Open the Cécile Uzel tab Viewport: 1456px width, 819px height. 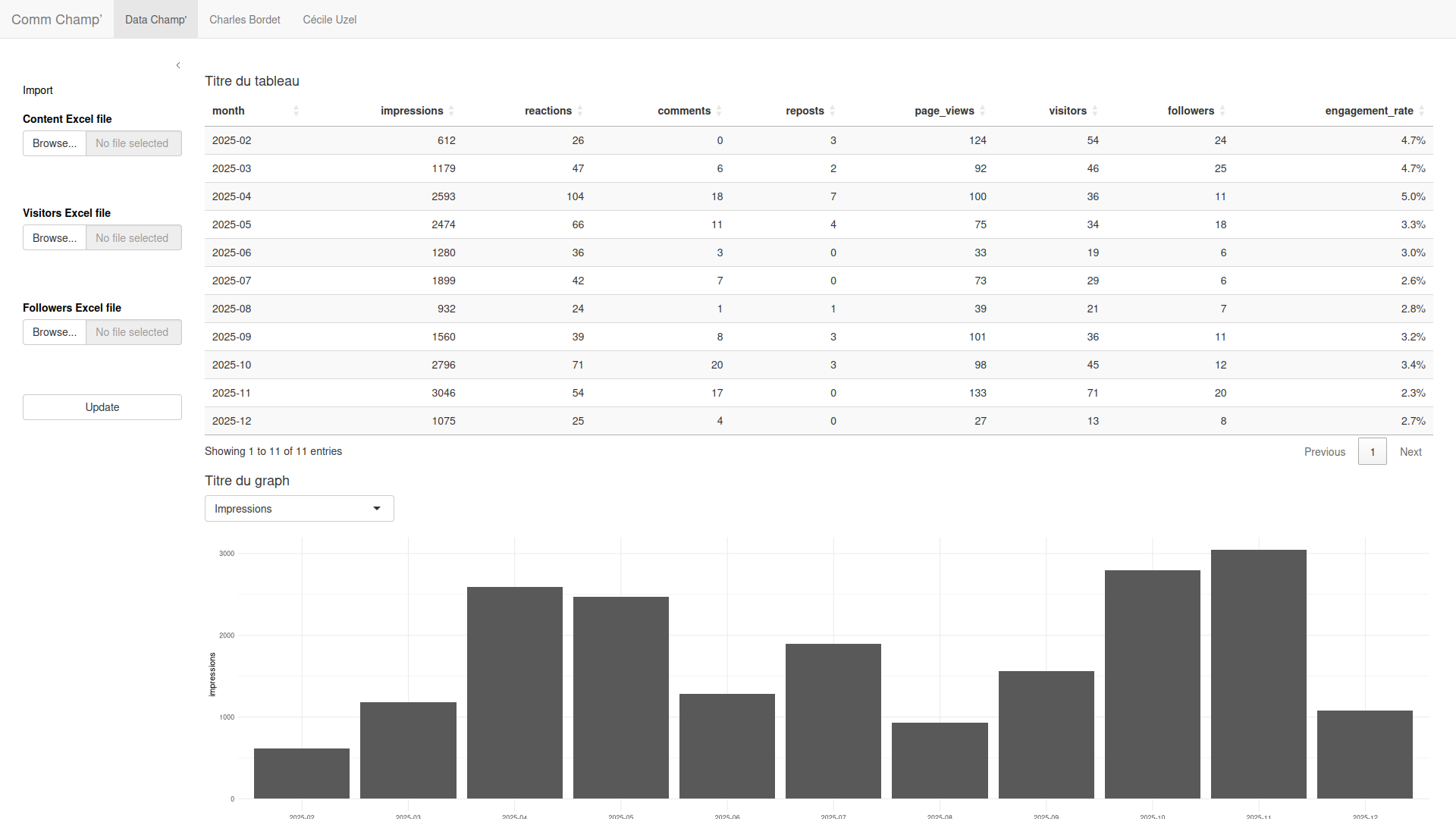[x=330, y=20]
